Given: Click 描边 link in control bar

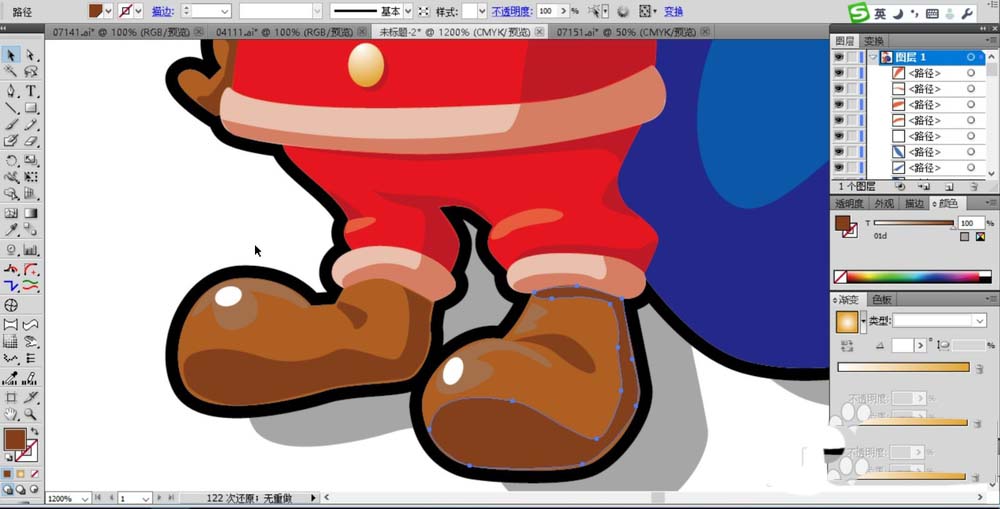Looking at the screenshot, I should click(x=163, y=11).
